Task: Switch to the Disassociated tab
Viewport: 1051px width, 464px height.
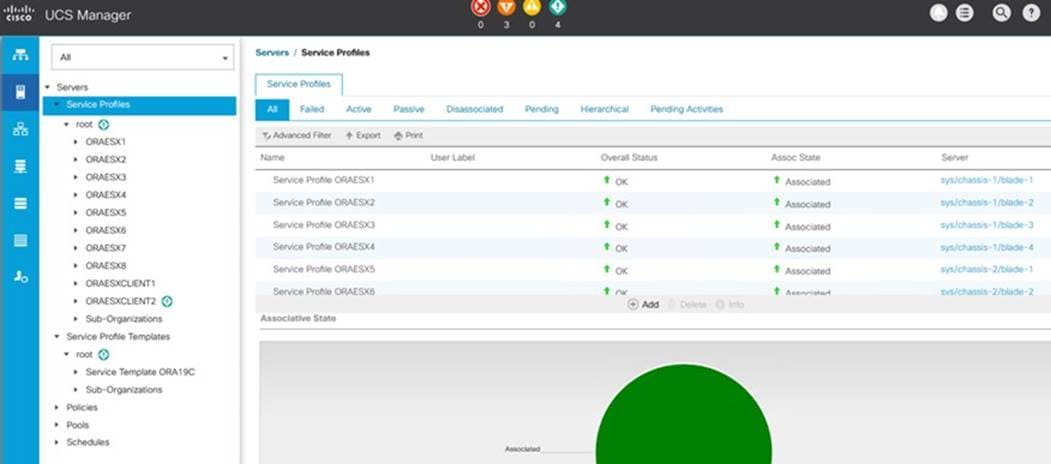Action: pos(475,109)
